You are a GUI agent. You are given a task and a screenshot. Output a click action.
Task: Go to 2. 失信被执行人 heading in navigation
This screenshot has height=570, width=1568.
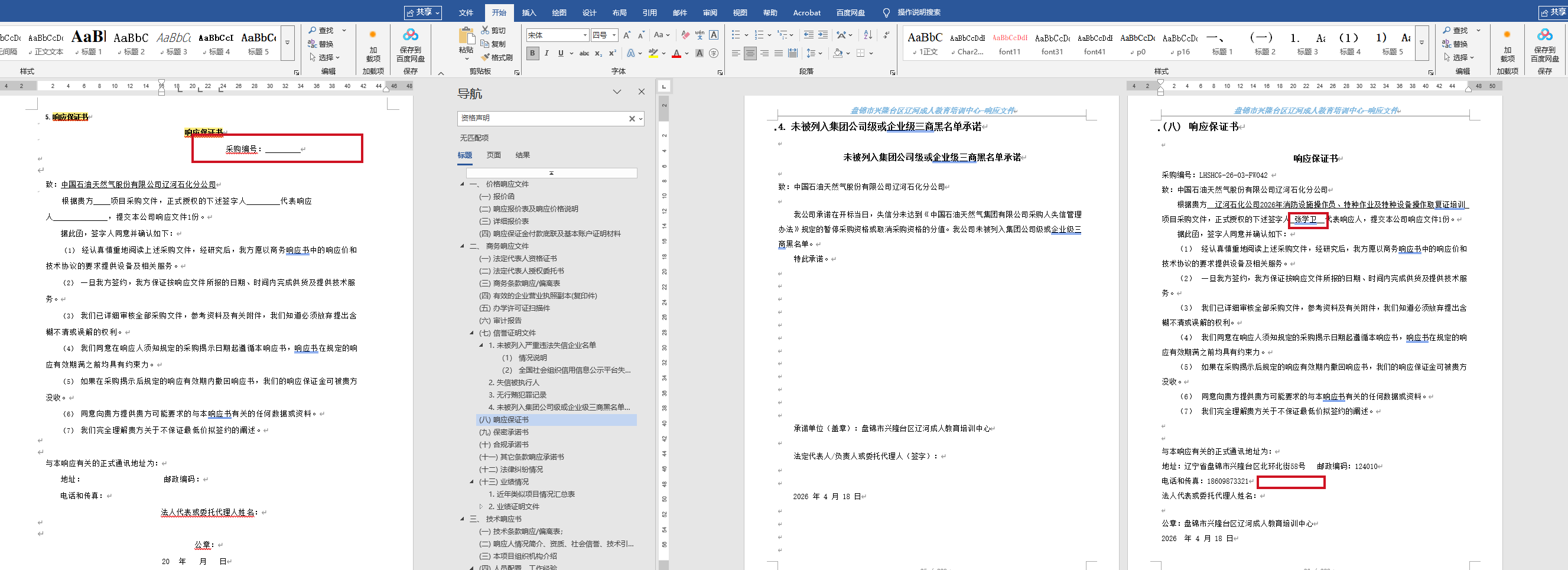(x=514, y=383)
